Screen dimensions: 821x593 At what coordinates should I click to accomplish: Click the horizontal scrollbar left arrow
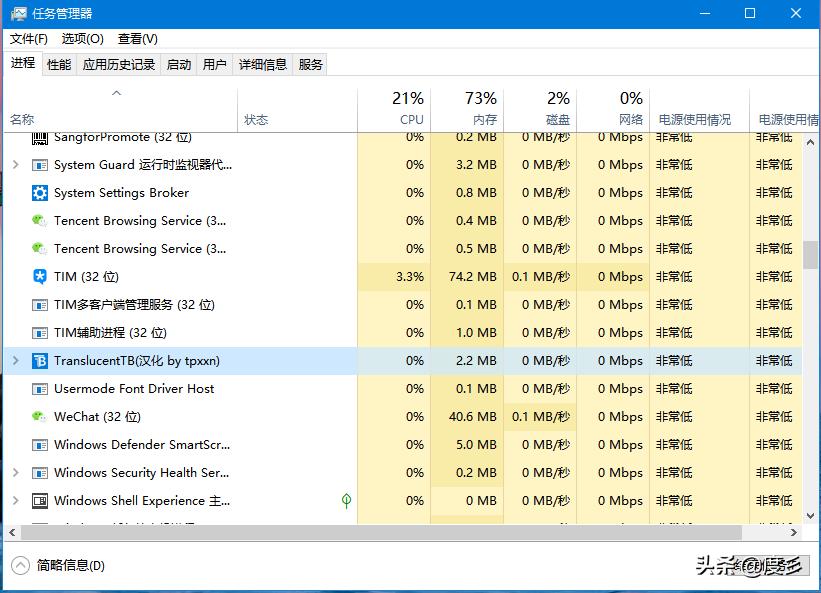[x=12, y=533]
